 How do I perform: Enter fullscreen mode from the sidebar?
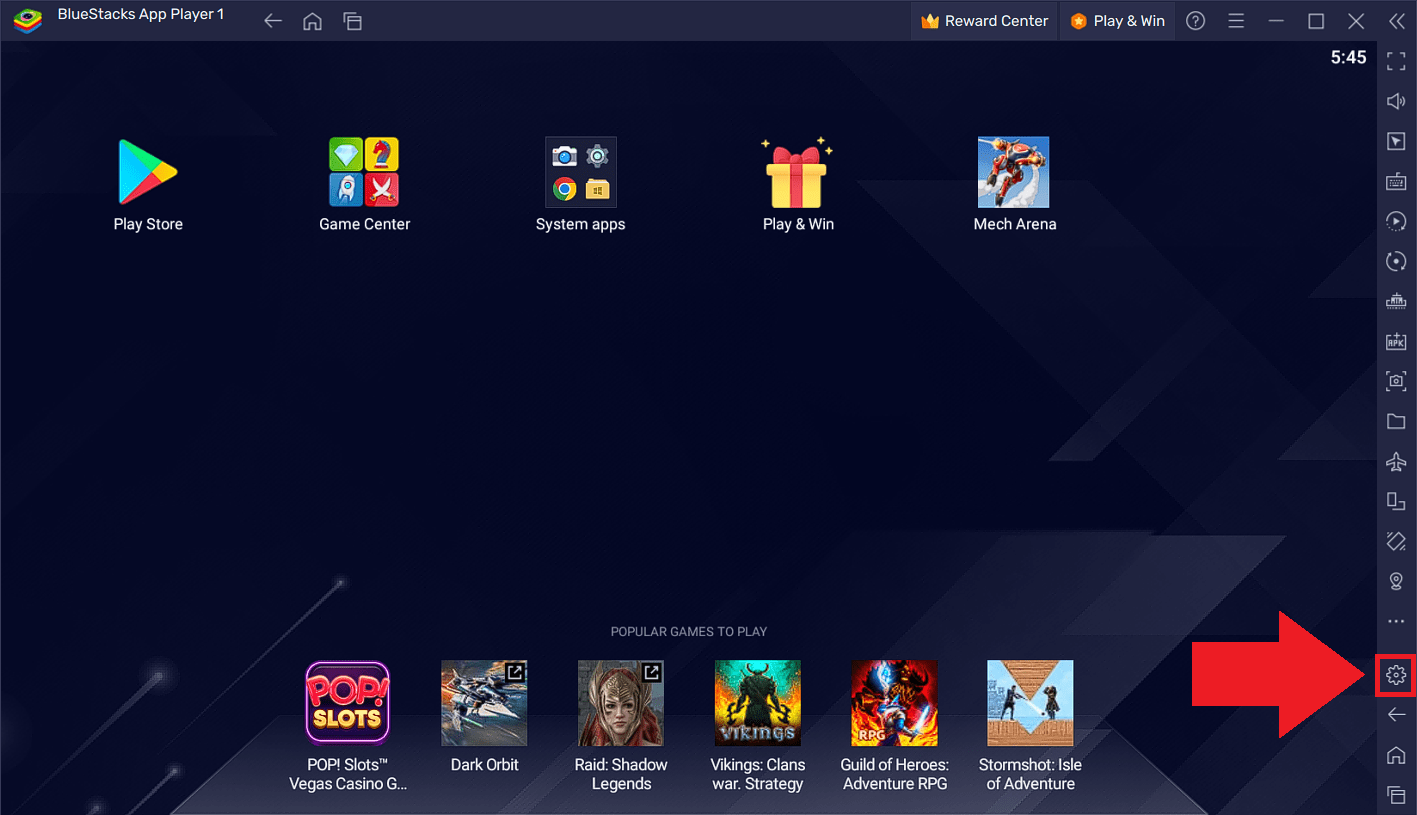[x=1396, y=61]
